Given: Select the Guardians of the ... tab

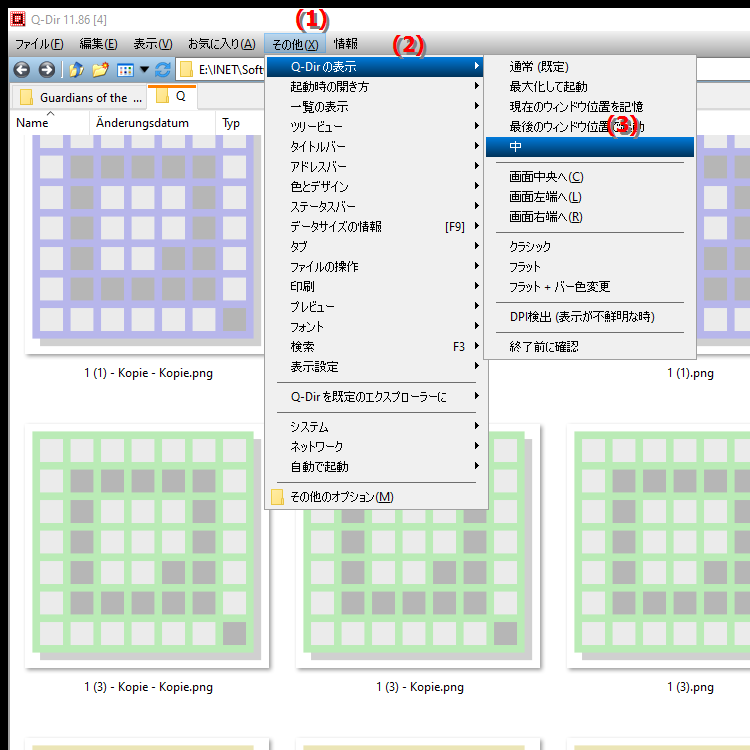Looking at the screenshot, I should coord(79,98).
